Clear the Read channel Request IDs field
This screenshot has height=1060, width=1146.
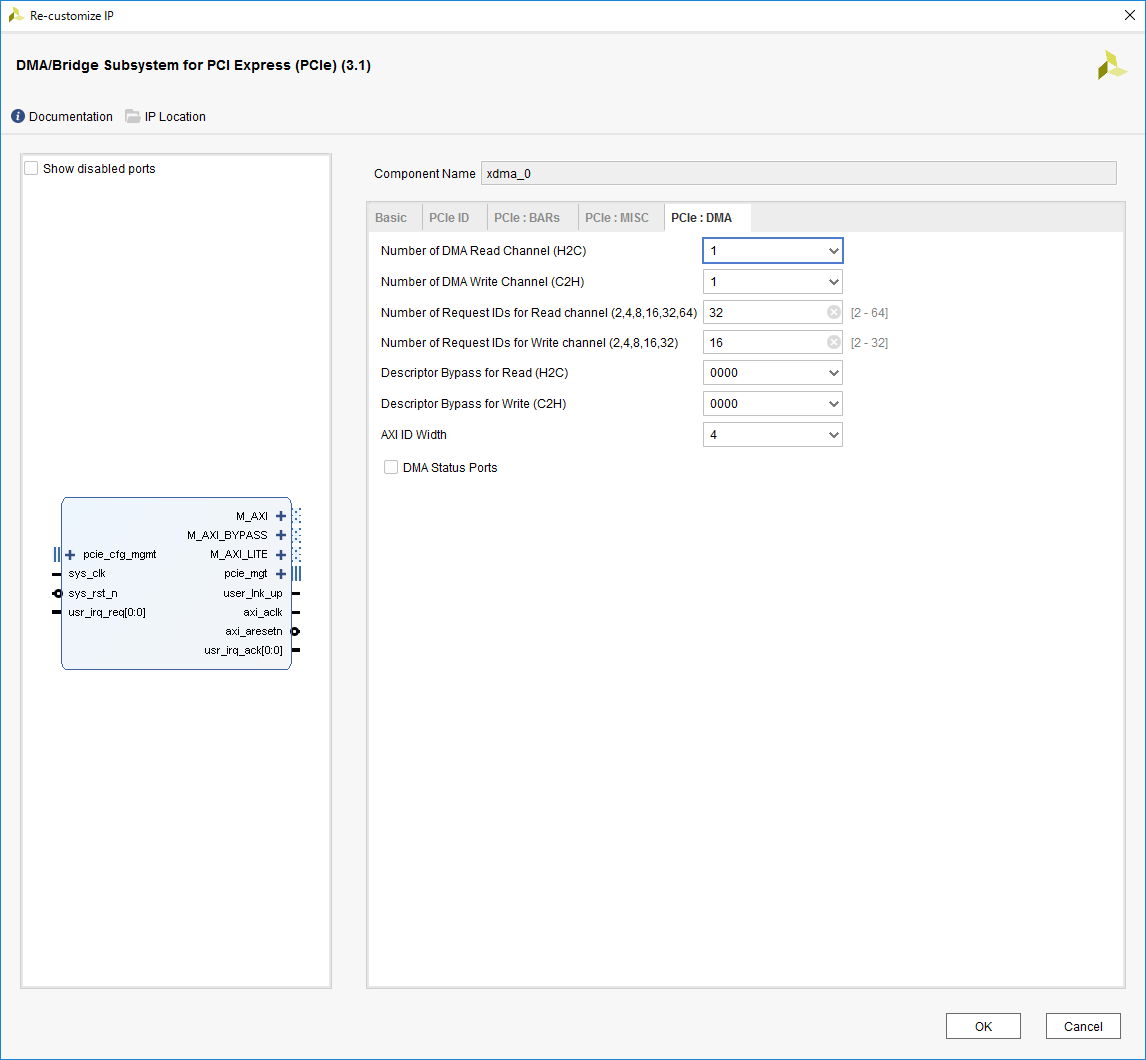[833, 312]
